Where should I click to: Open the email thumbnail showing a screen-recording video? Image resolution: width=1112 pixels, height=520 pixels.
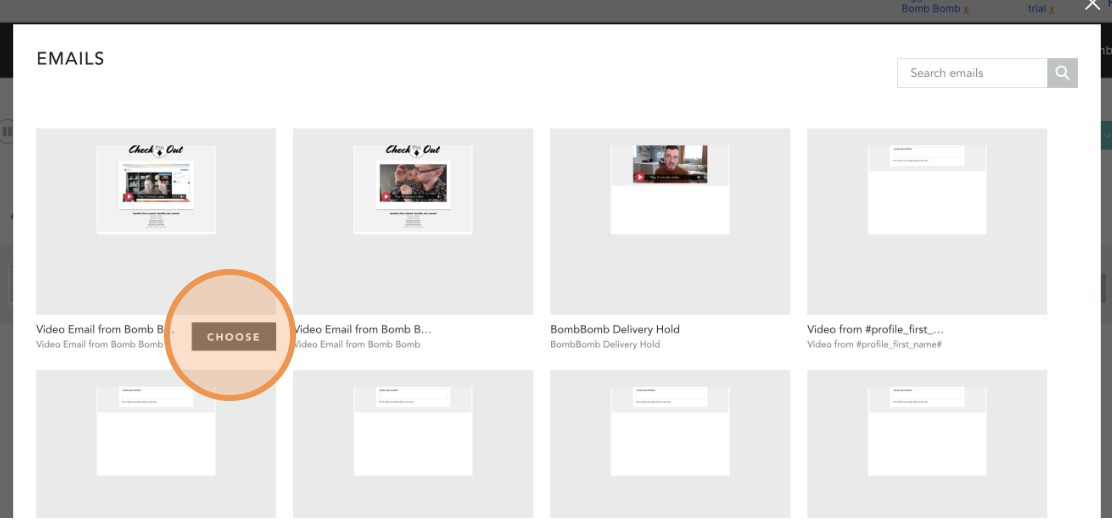pos(156,221)
